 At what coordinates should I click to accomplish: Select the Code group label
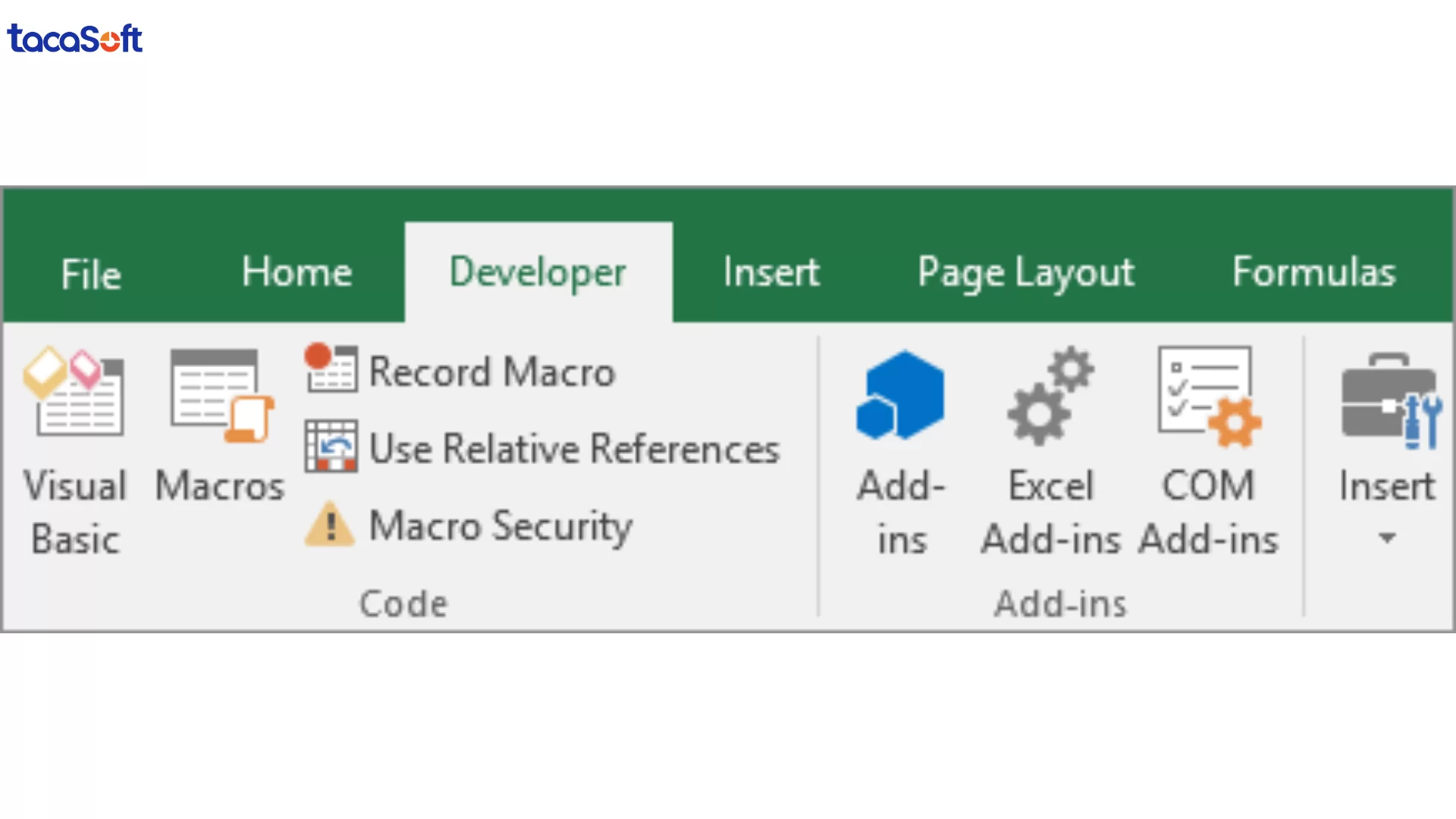pyautogui.click(x=403, y=603)
